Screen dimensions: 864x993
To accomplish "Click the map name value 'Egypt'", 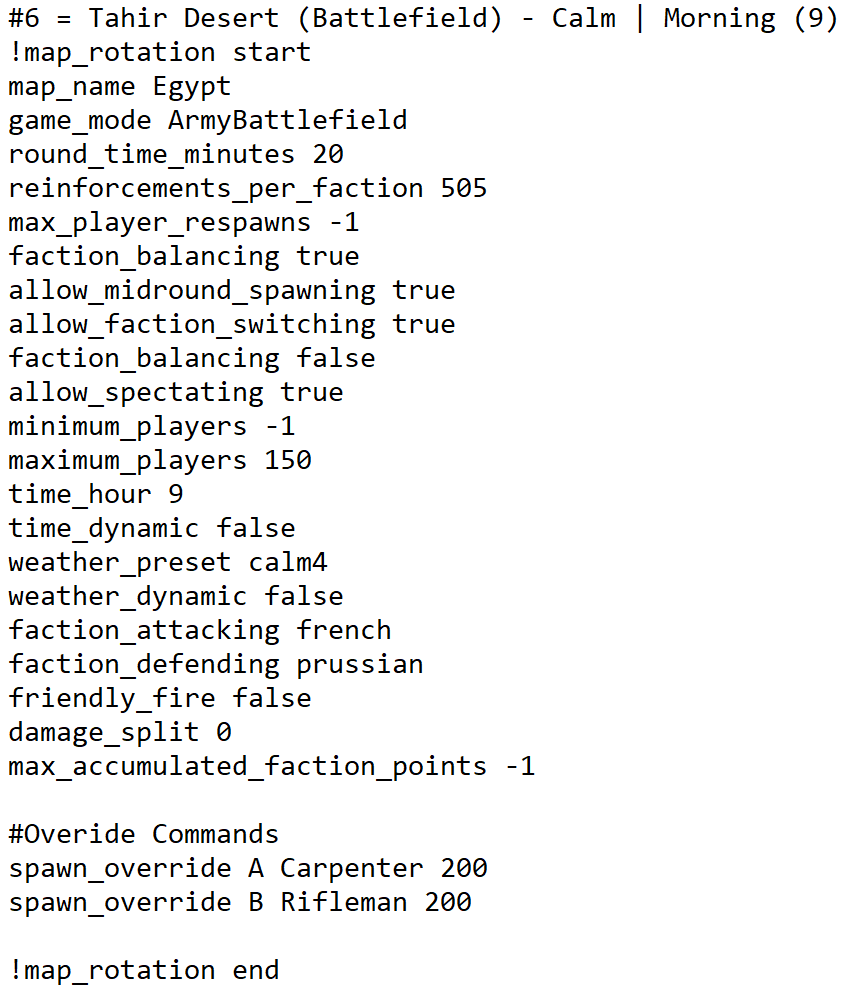I will pos(191,86).
